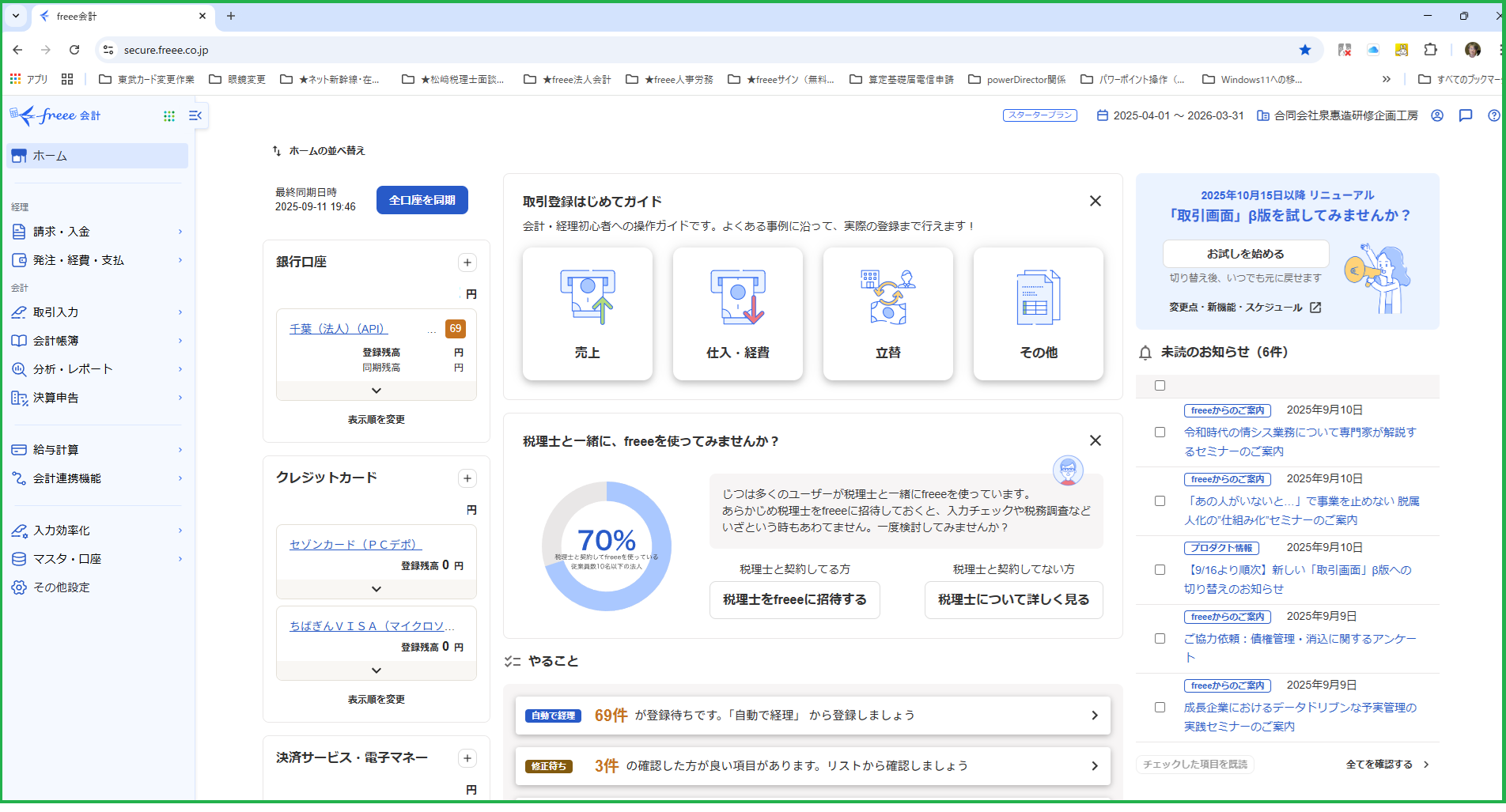Click the その他 guide card icon

(1039, 296)
